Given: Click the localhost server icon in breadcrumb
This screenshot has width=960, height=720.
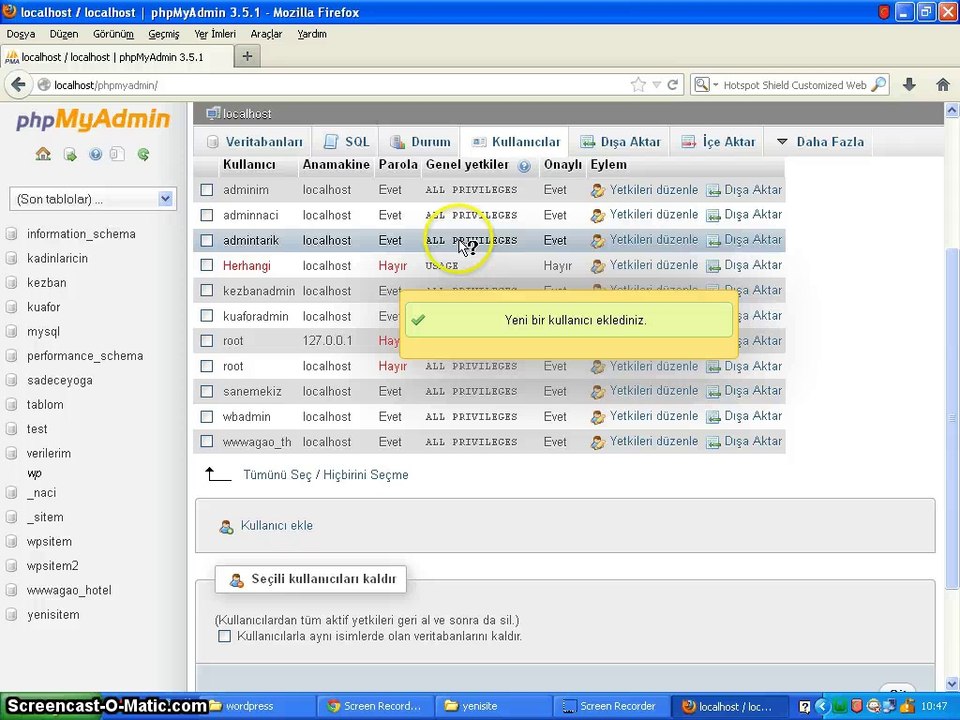Looking at the screenshot, I should click(x=213, y=113).
